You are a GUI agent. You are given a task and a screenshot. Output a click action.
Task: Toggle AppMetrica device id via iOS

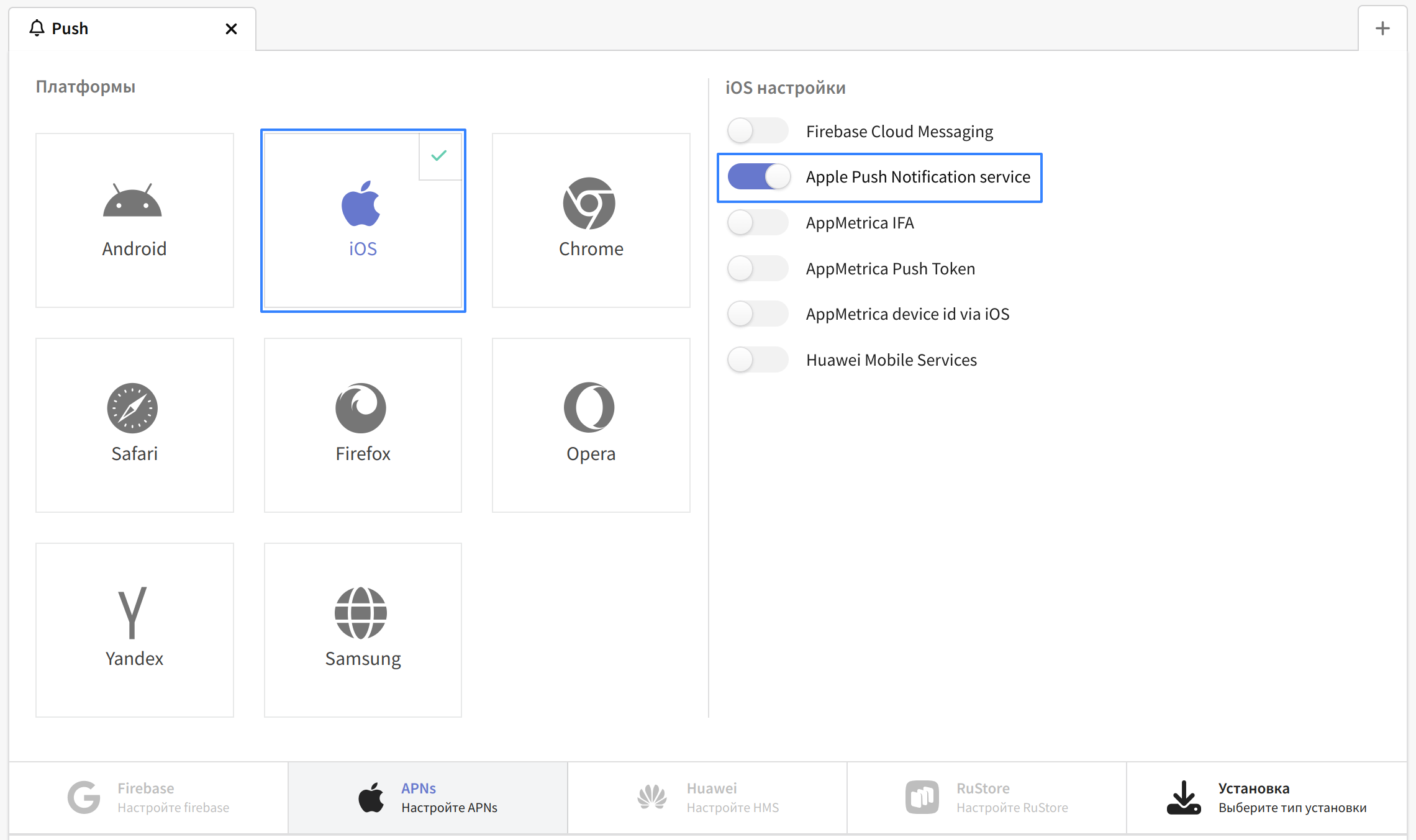[x=758, y=314]
